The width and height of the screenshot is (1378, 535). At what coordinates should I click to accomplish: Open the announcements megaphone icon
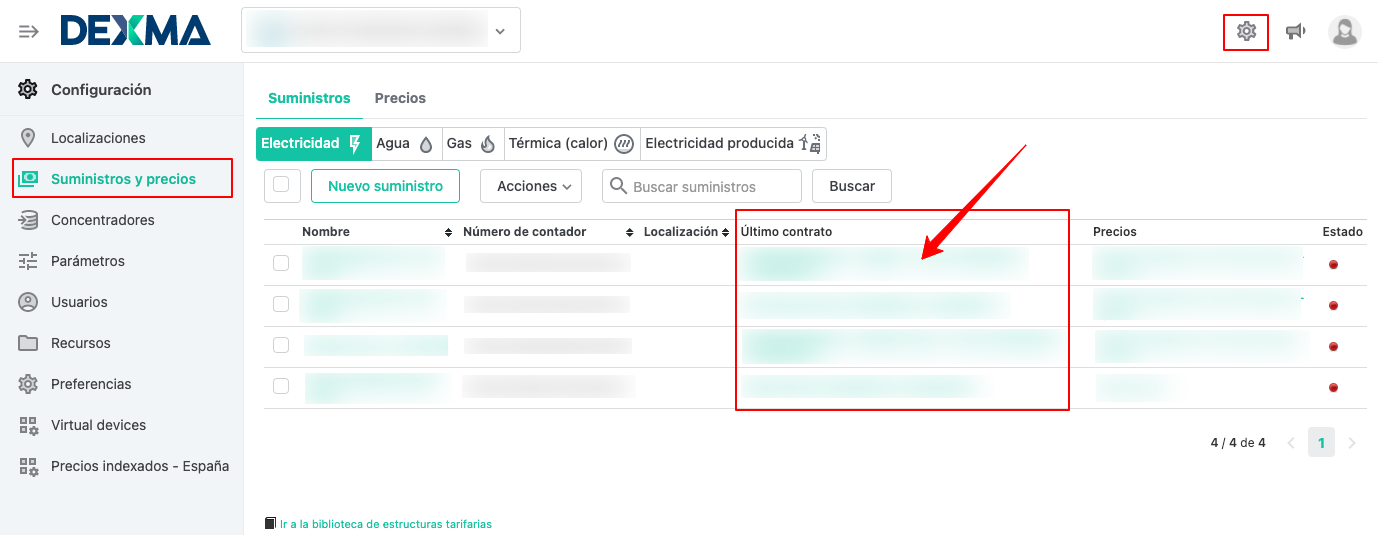[1296, 32]
